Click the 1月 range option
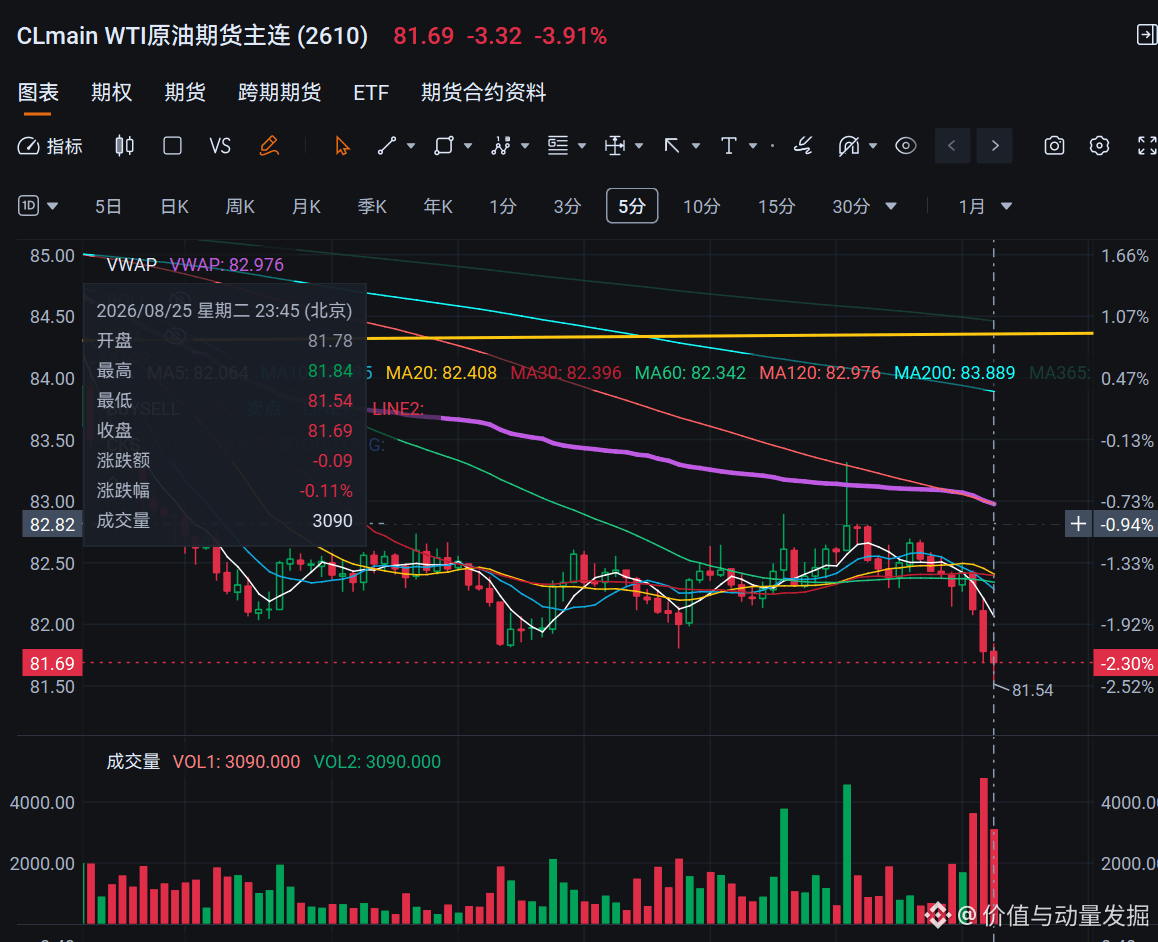The height and width of the screenshot is (942, 1158). [x=972, y=206]
